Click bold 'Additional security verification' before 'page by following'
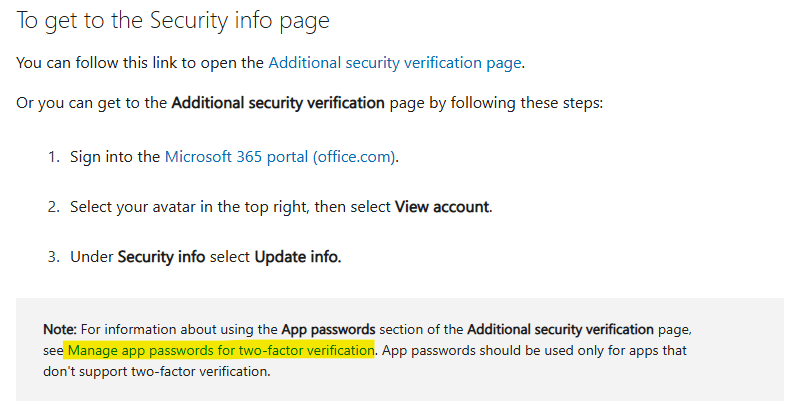797x418 pixels. pos(278,103)
